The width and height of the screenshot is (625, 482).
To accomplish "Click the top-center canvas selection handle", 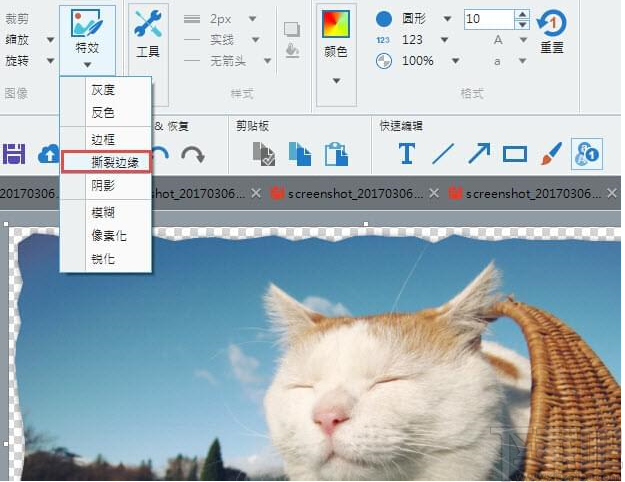I will [x=366, y=224].
